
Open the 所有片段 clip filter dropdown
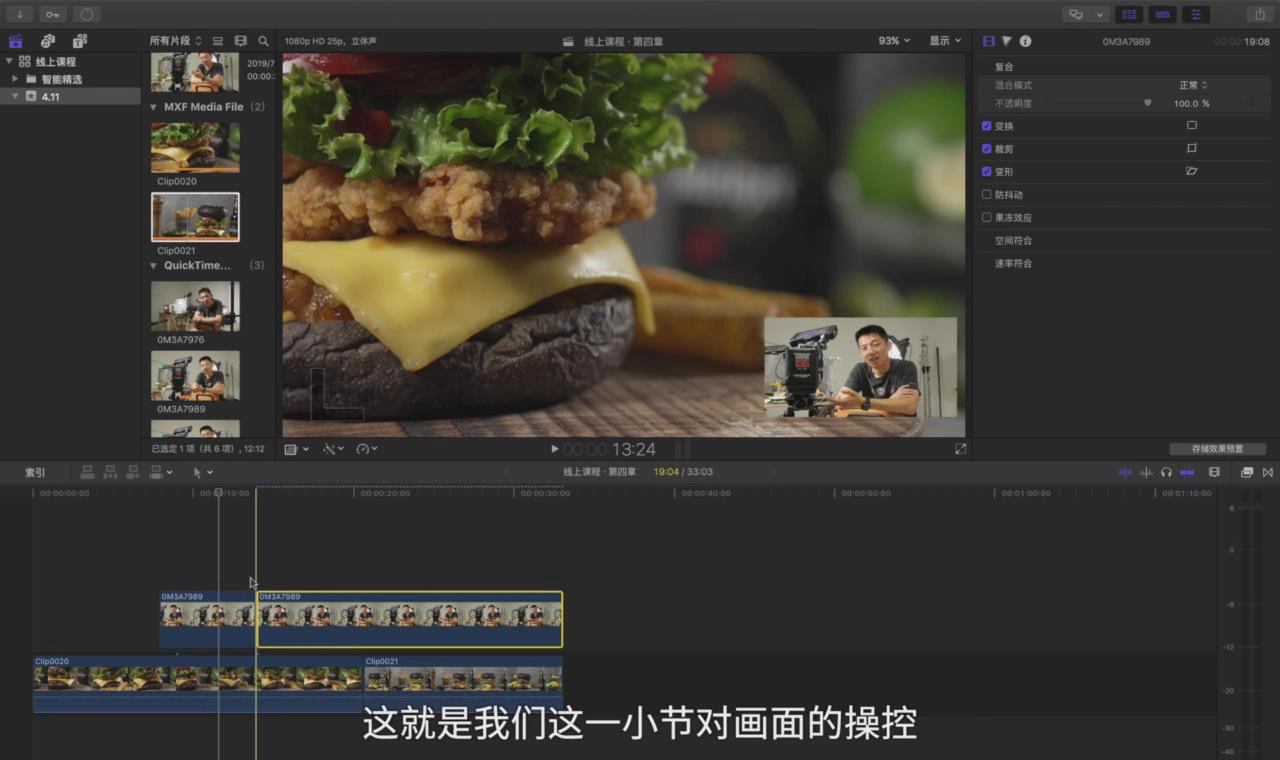coord(176,41)
